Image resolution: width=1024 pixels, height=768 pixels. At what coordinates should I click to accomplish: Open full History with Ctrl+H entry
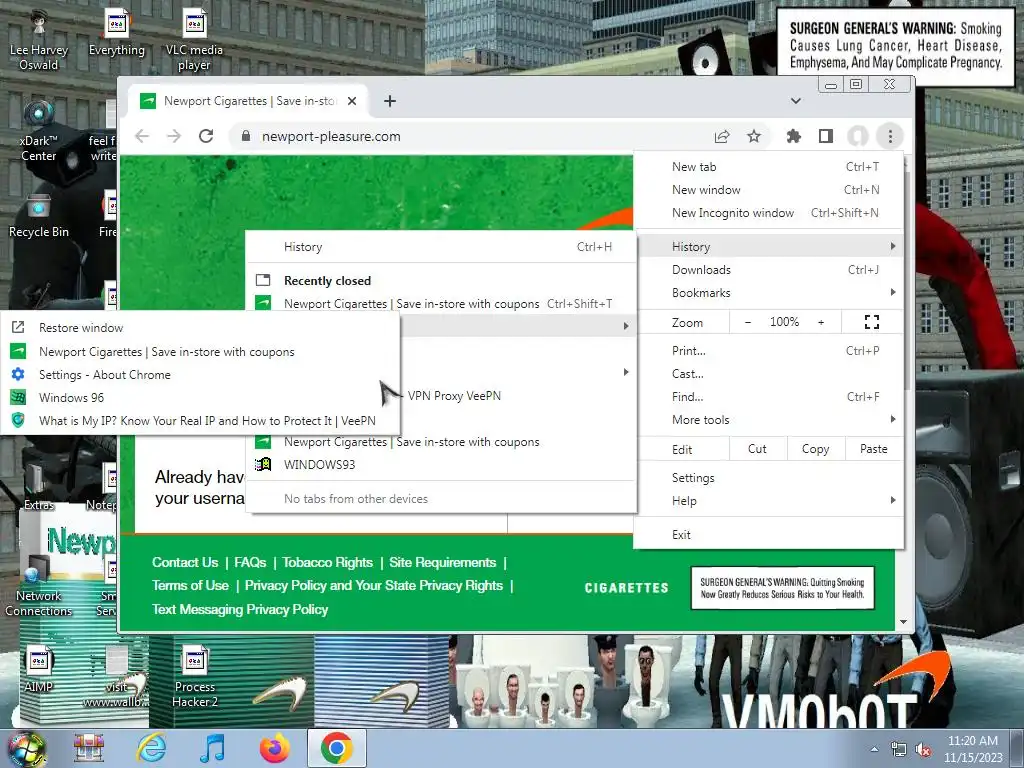click(x=441, y=247)
